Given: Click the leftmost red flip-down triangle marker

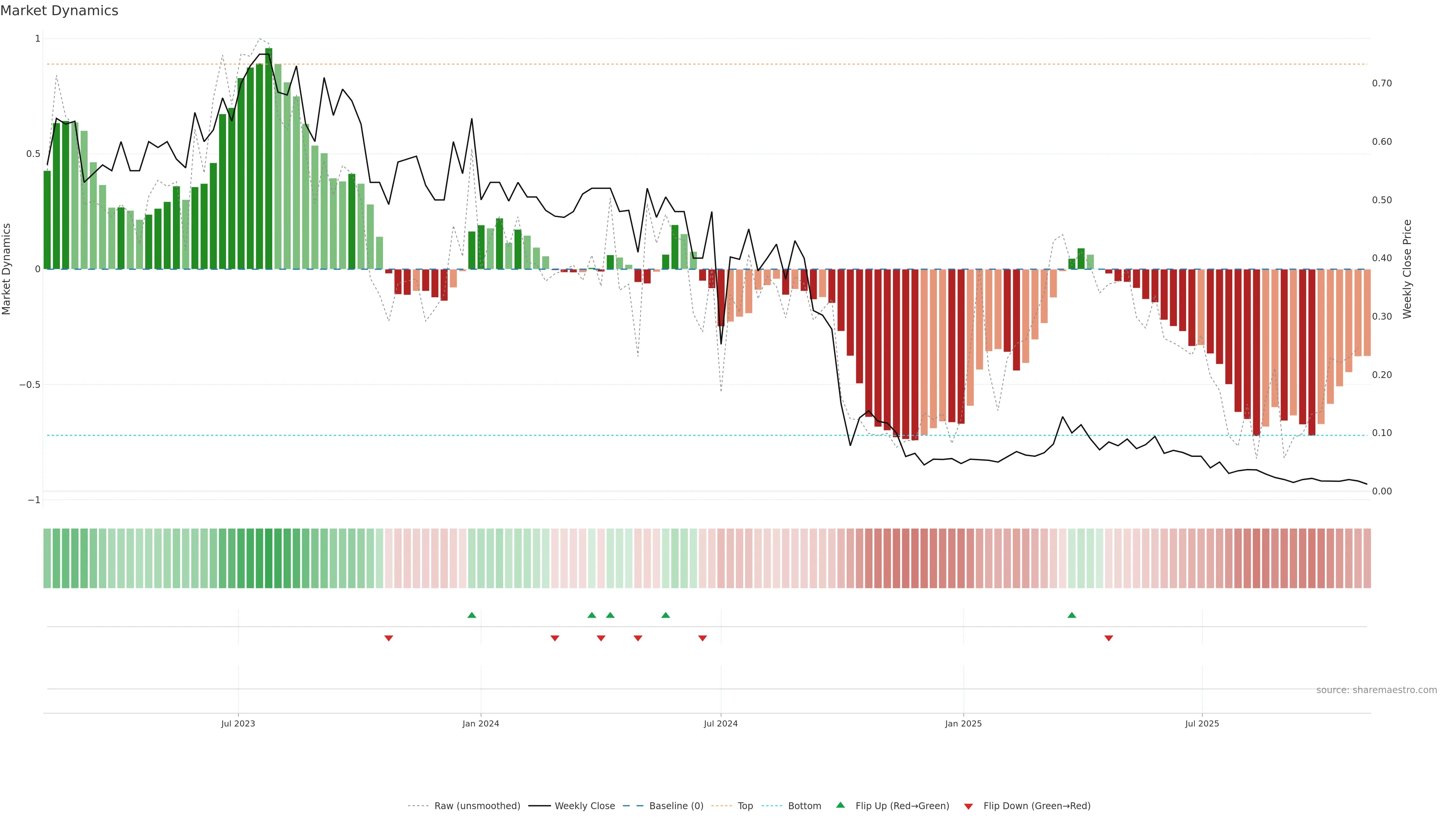Looking at the screenshot, I should coord(389,638).
